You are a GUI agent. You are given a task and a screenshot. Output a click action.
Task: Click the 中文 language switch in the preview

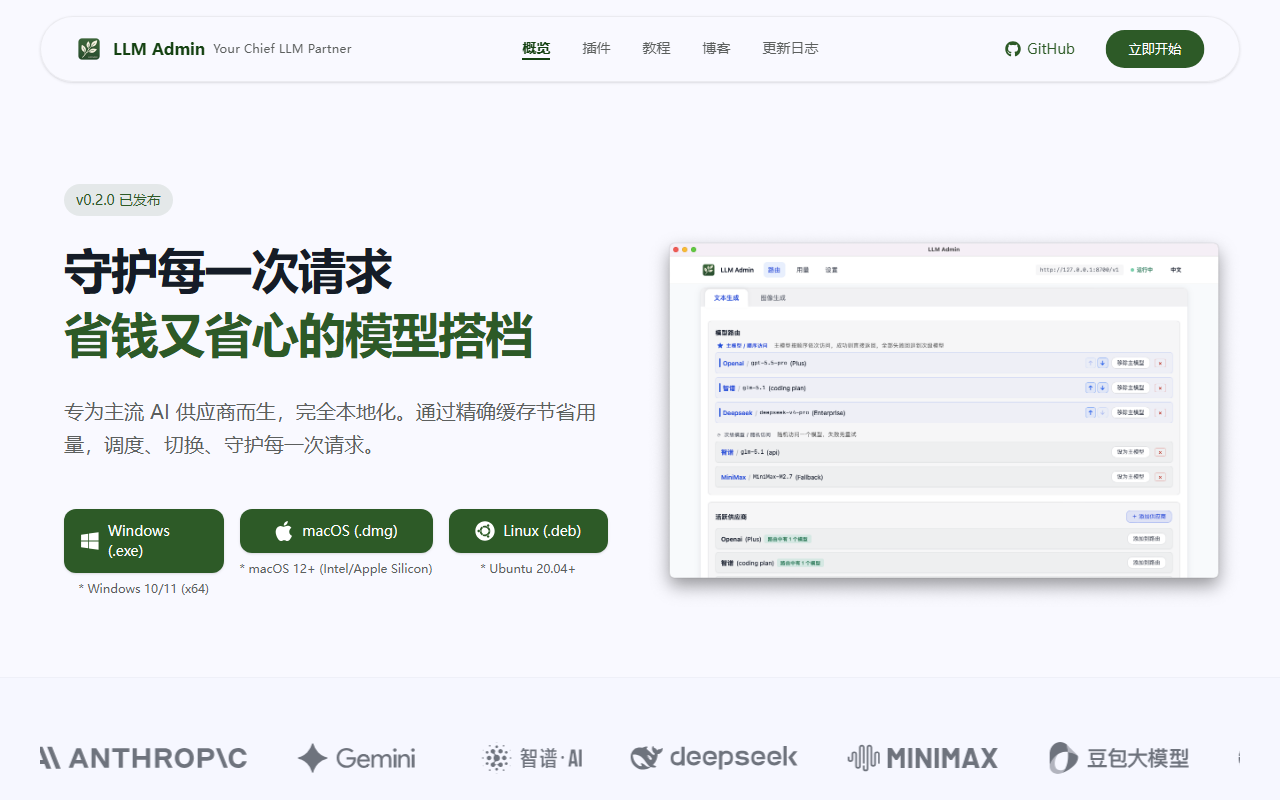point(1176,270)
